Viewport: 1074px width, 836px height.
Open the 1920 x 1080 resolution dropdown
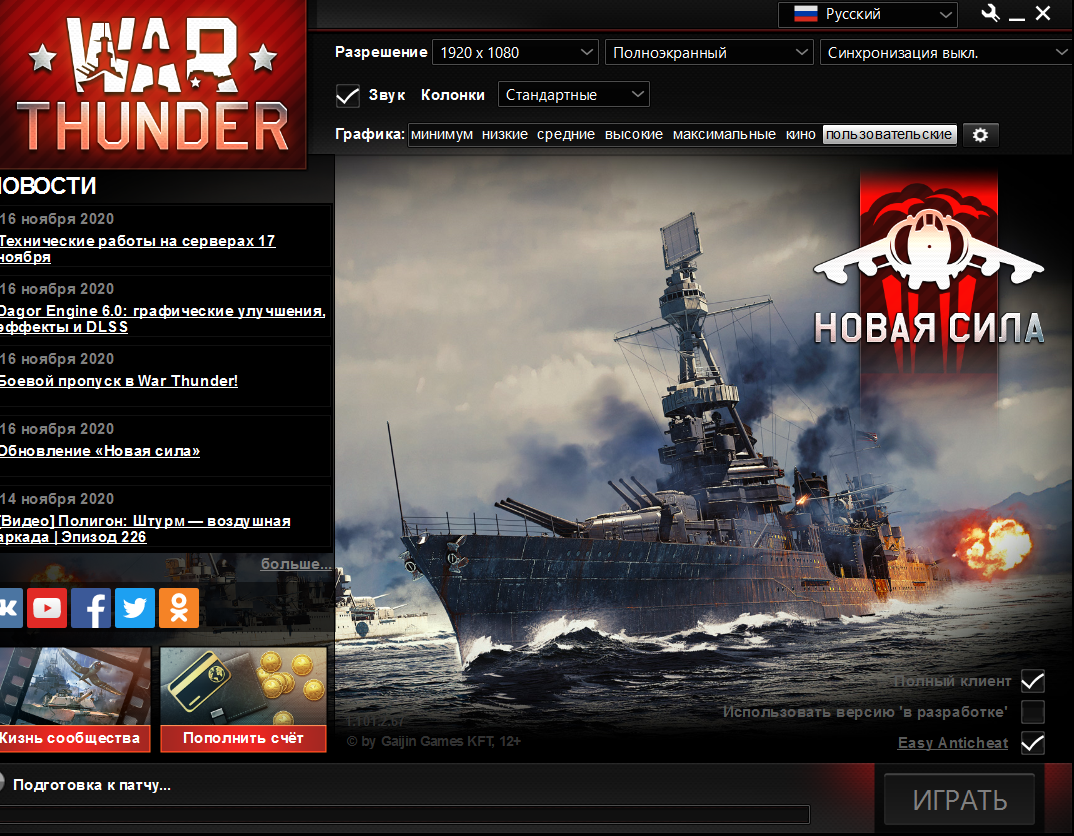pos(515,53)
